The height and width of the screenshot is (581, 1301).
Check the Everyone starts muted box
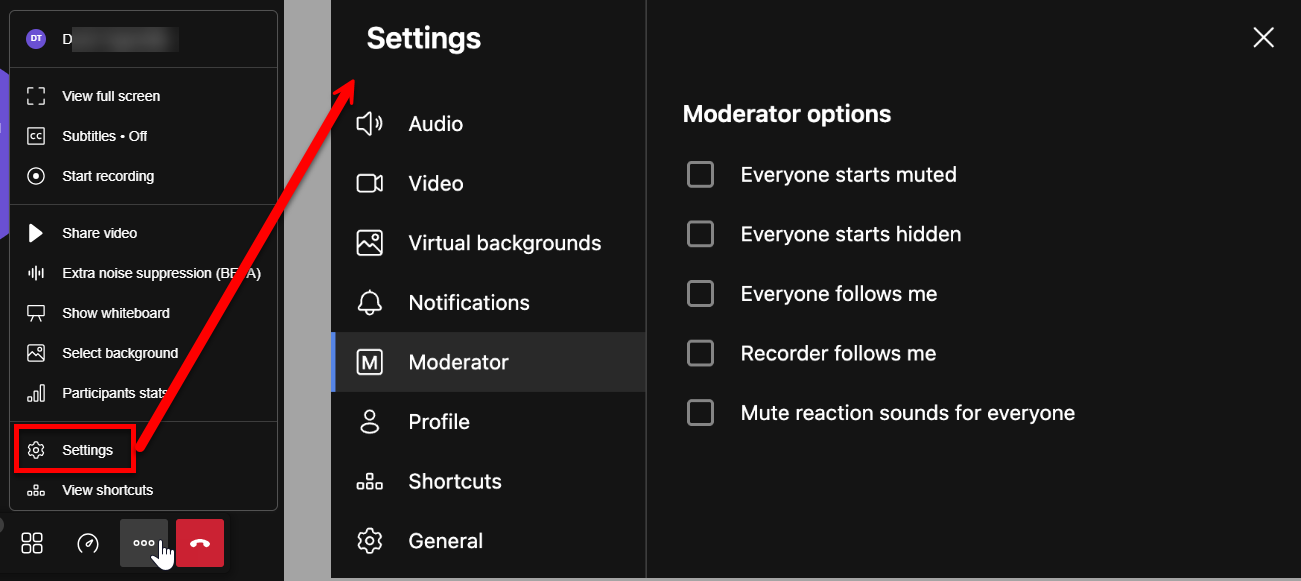click(x=700, y=175)
